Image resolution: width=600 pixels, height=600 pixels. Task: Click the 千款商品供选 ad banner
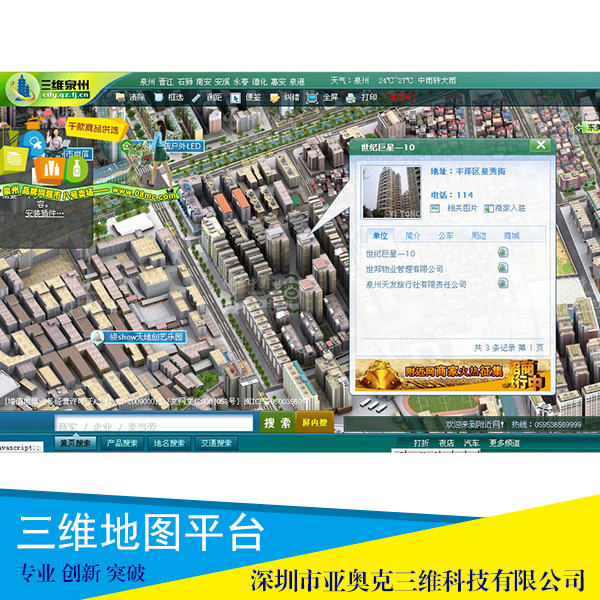(95, 129)
